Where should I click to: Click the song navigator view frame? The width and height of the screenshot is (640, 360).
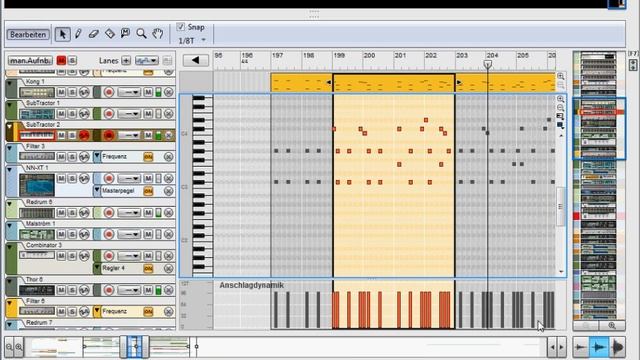(x=134, y=347)
